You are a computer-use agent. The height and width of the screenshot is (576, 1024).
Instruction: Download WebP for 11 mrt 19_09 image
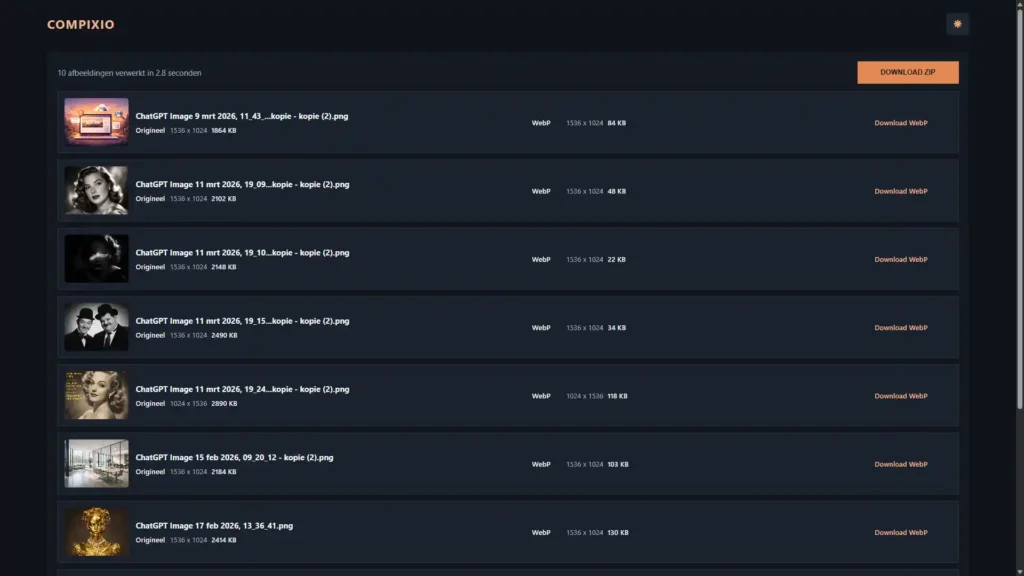pos(900,191)
